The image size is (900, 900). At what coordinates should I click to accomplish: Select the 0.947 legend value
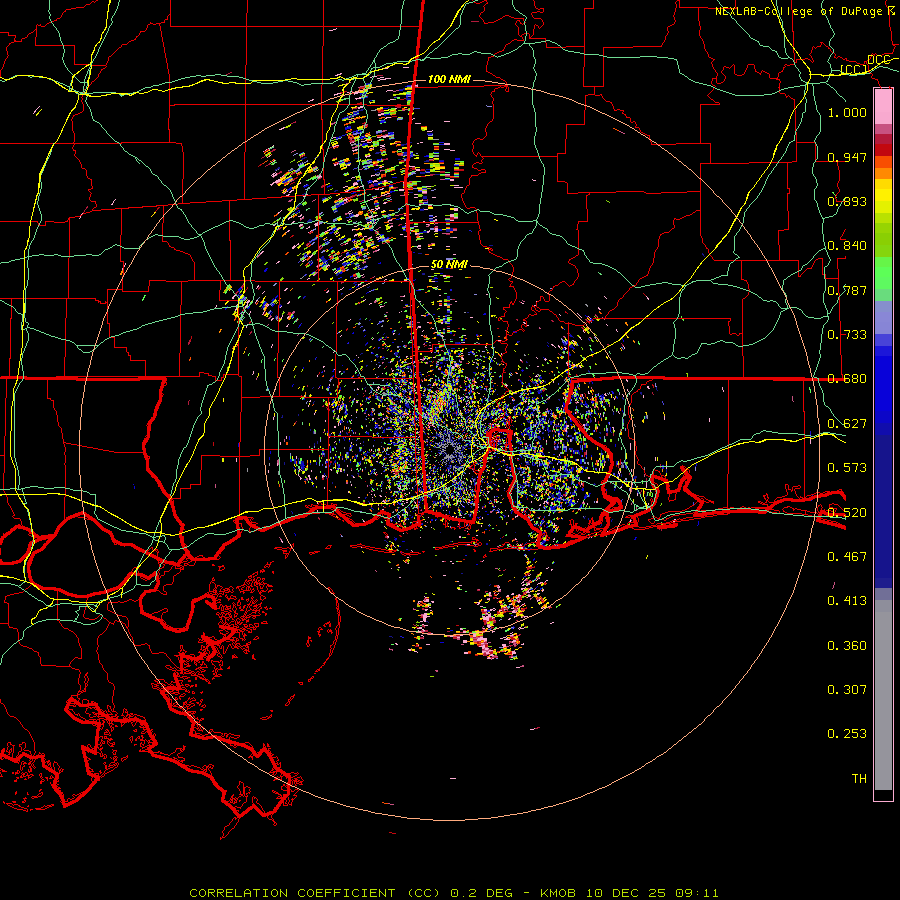click(x=847, y=157)
